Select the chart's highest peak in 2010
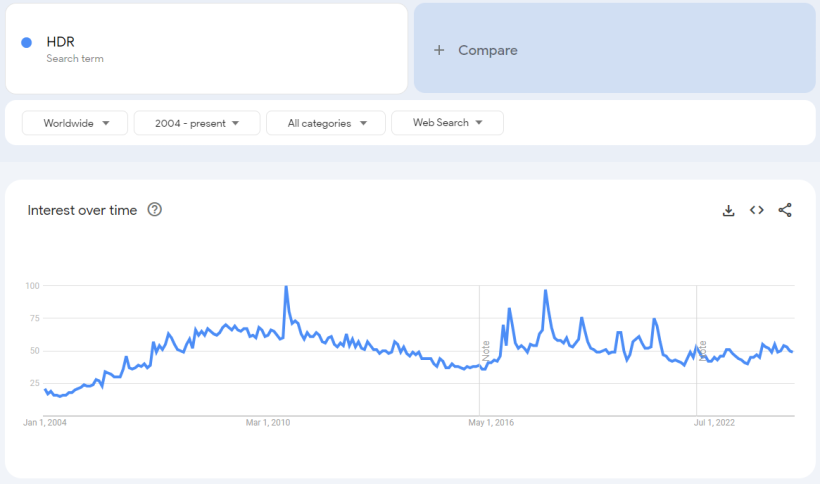 click(286, 287)
